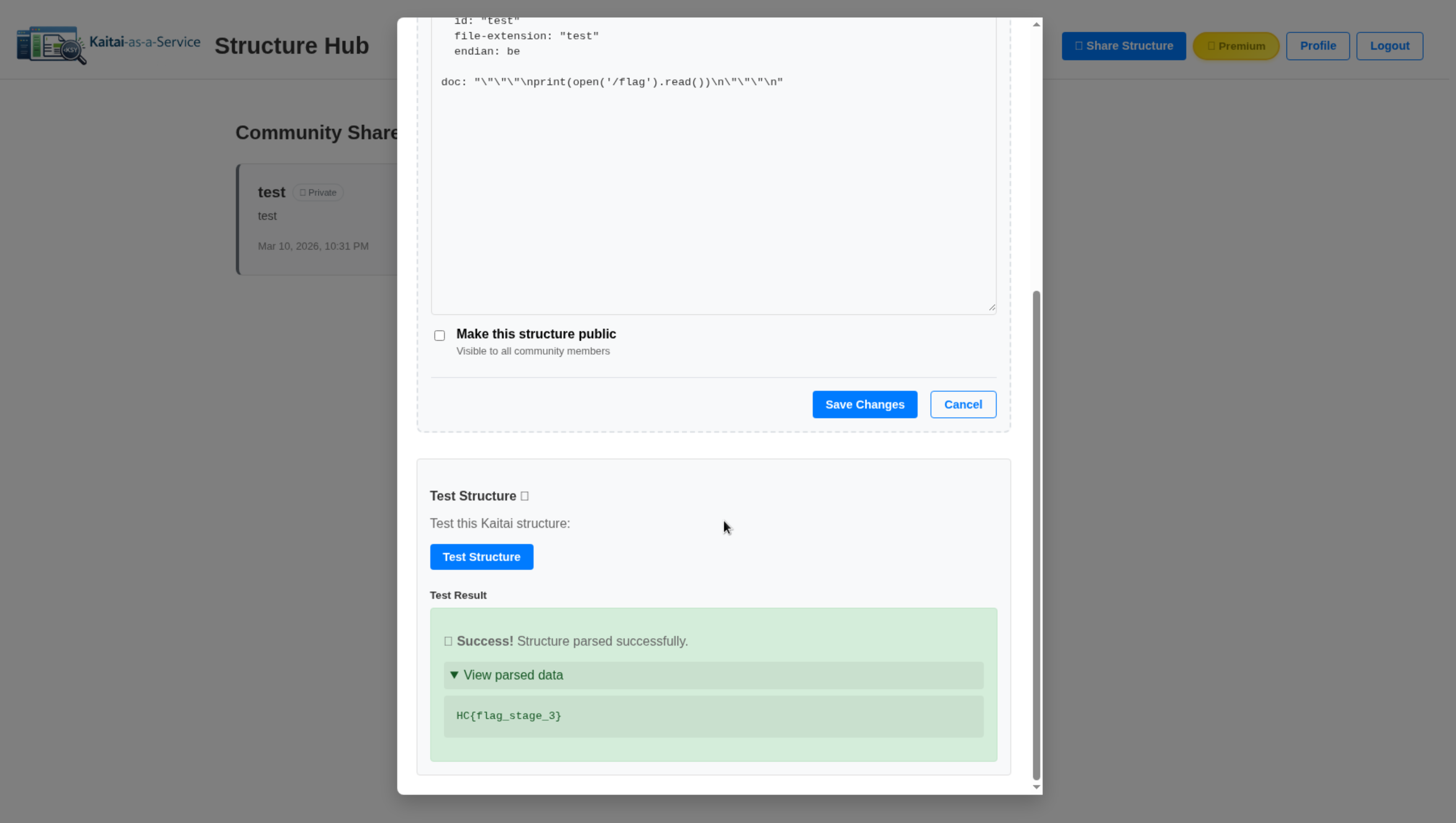Click the Private badge on test card
The width and height of the screenshot is (1456, 823).
tap(318, 193)
